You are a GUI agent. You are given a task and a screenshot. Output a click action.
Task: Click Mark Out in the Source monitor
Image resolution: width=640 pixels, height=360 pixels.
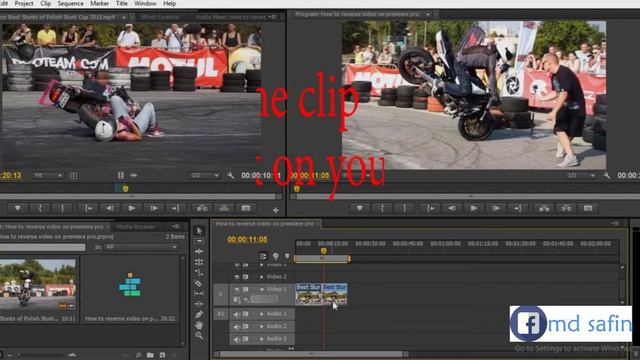point(62,208)
